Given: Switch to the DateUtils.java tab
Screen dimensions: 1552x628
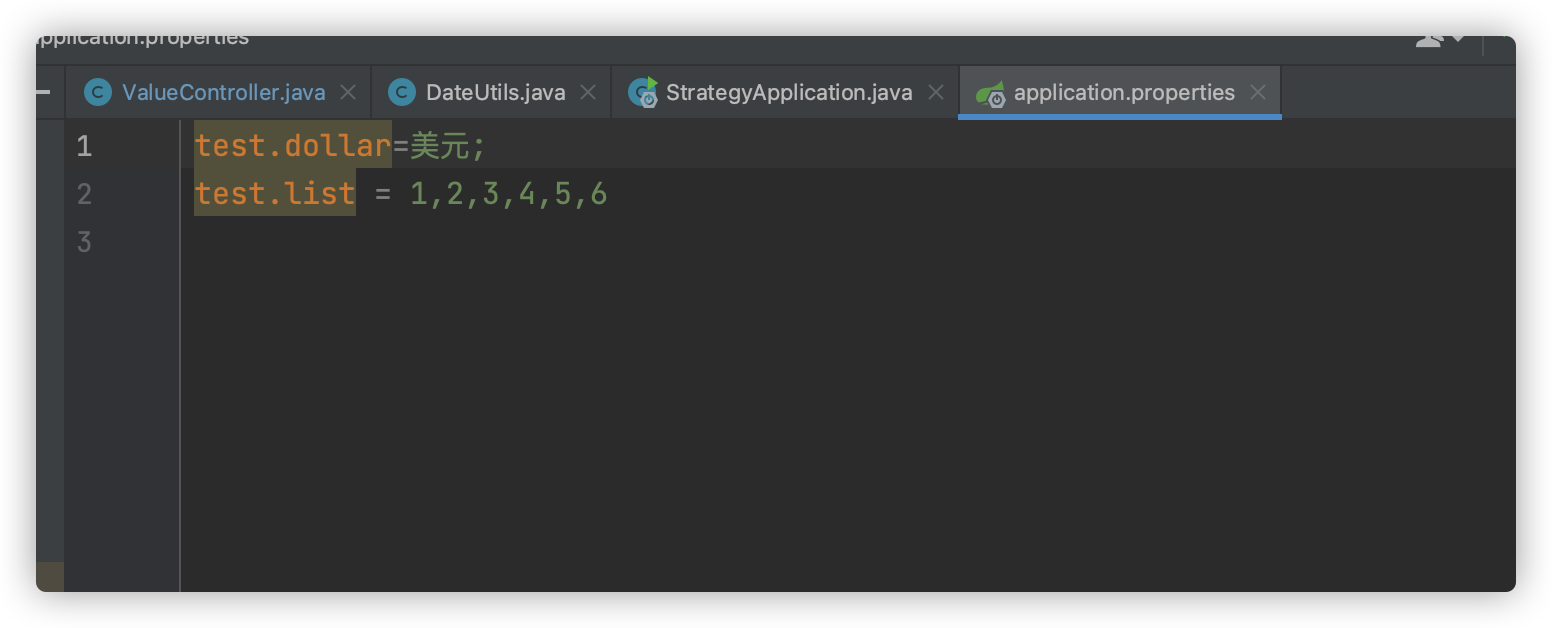Looking at the screenshot, I should pos(496,91).
